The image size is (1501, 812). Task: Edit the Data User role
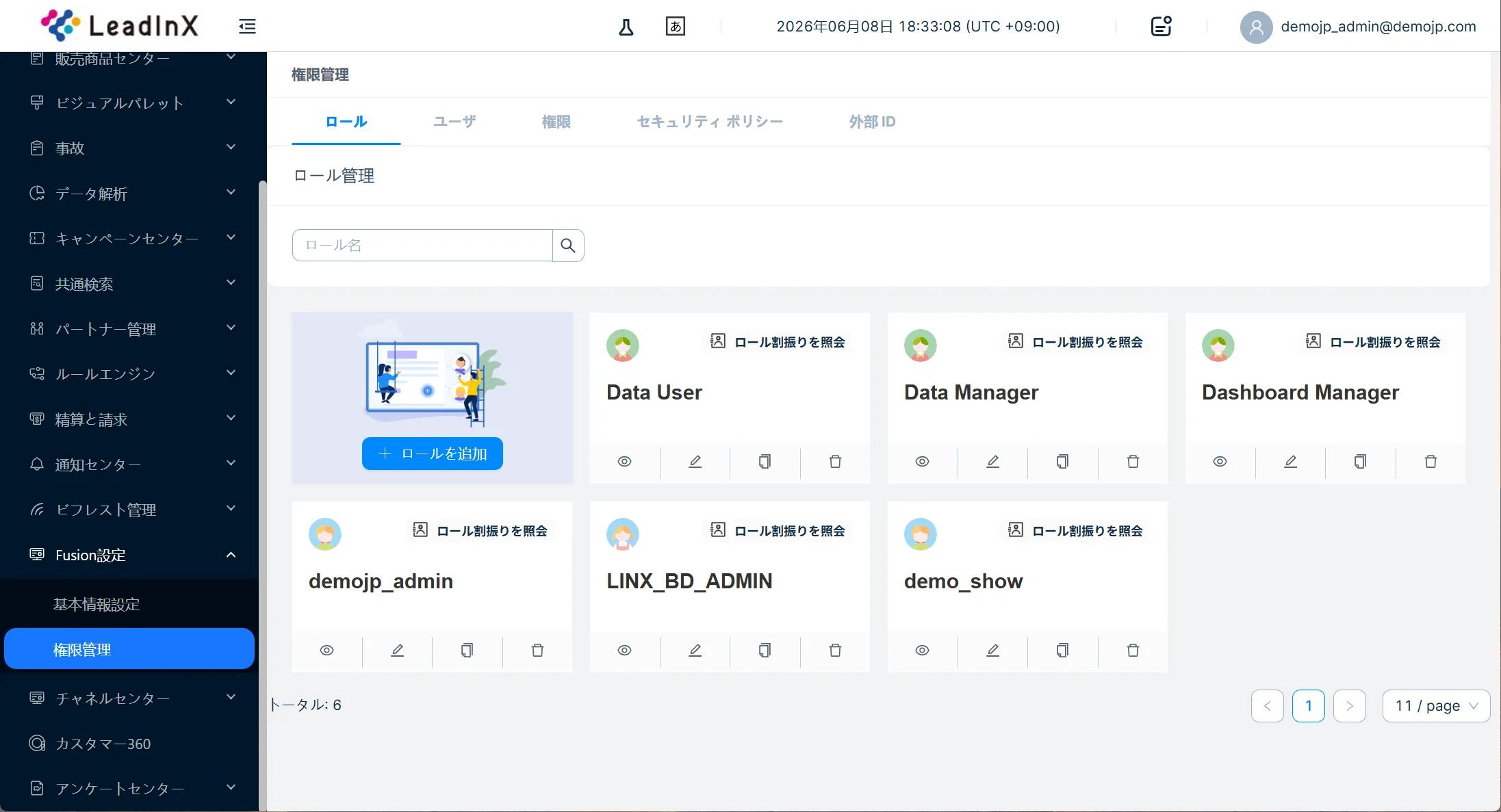click(695, 462)
